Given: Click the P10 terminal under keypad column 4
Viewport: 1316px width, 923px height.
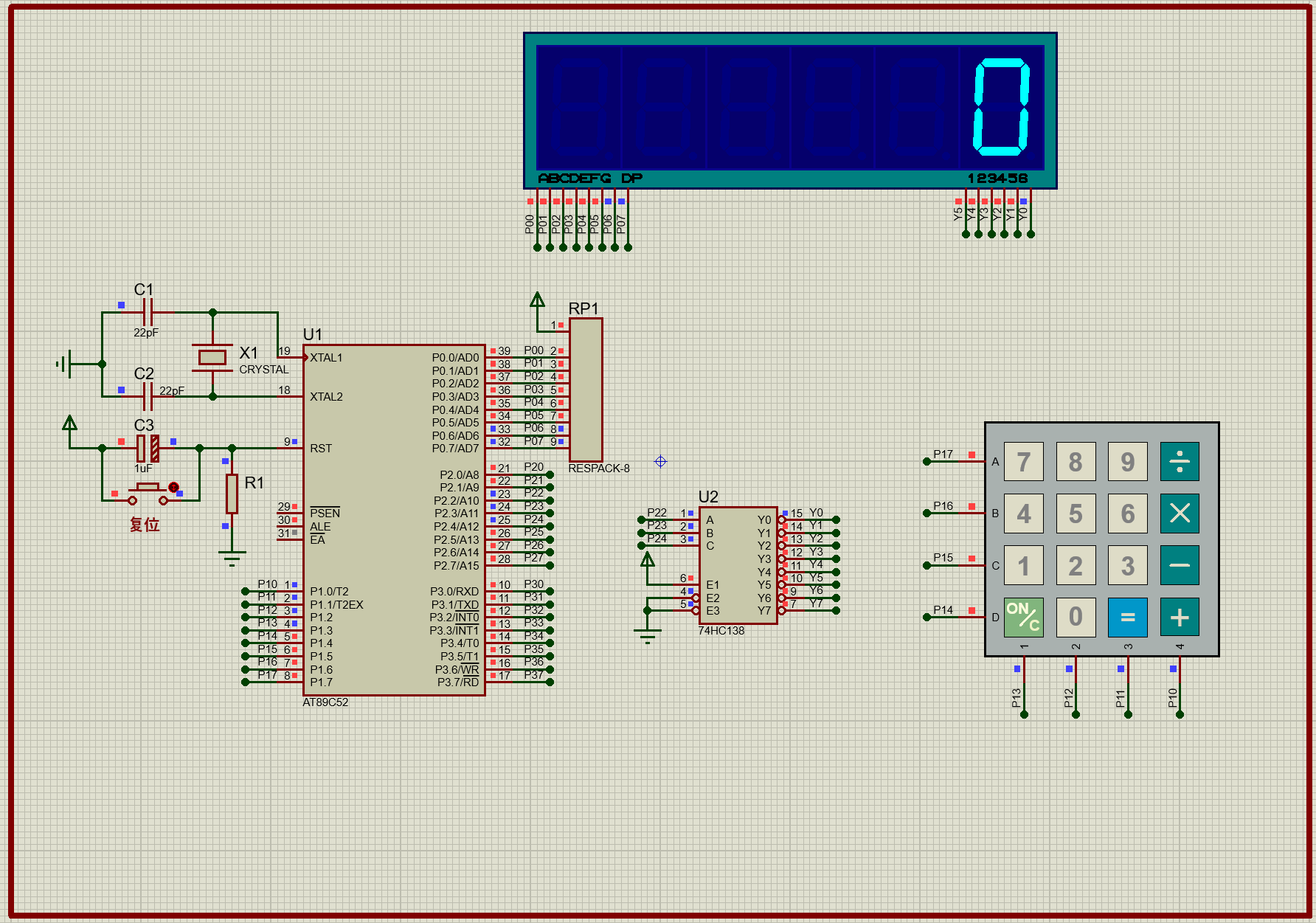Looking at the screenshot, I should click(x=1180, y=714).
